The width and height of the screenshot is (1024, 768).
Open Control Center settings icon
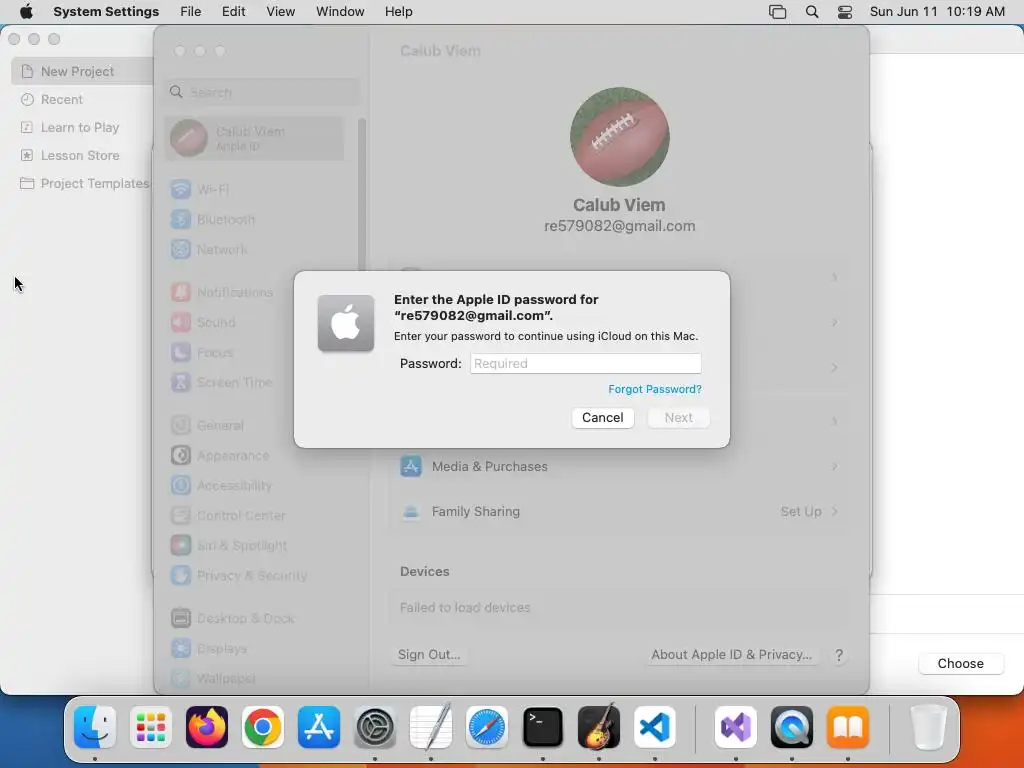point(181,515)
